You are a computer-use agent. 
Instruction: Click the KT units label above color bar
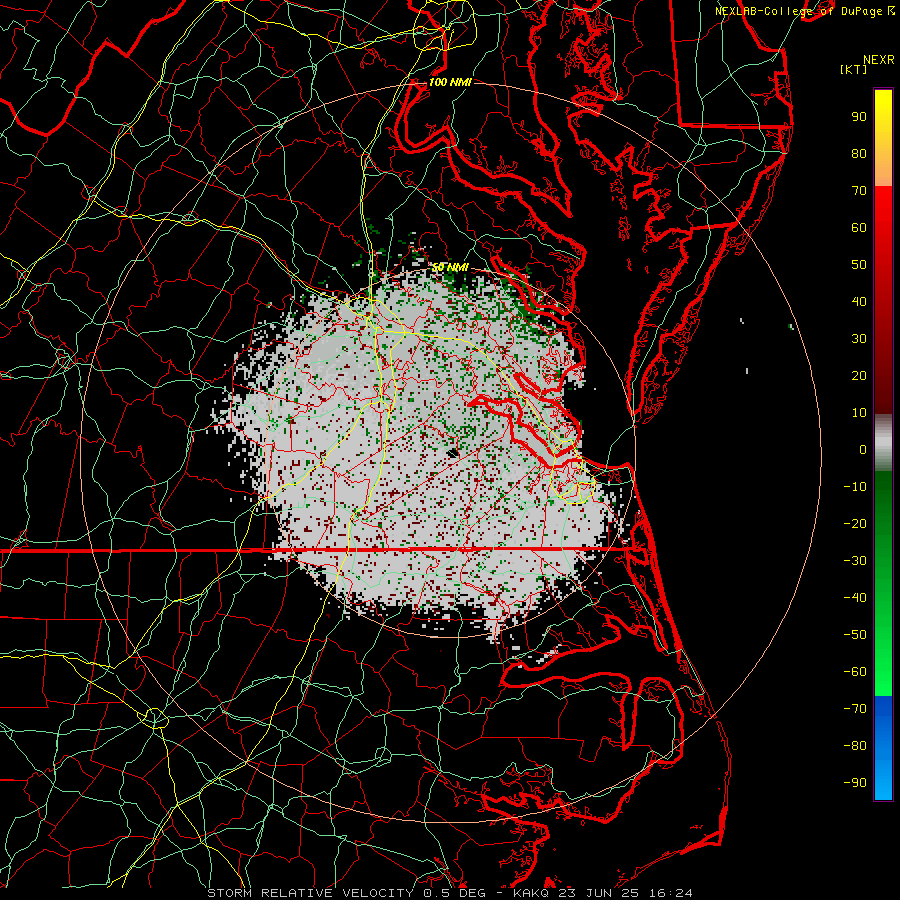[x=854, y=69]
